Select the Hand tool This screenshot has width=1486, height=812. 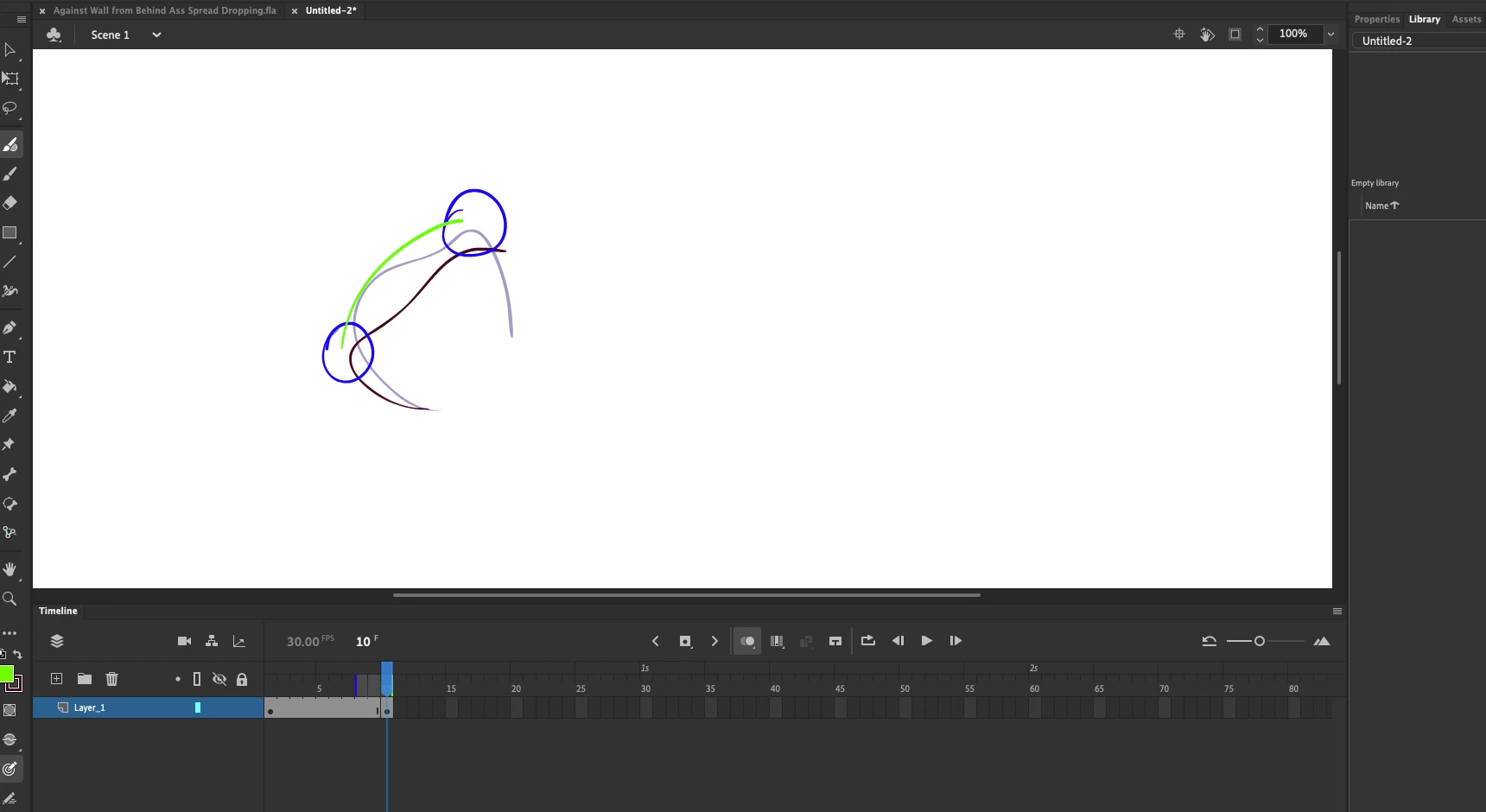point(10,569)
